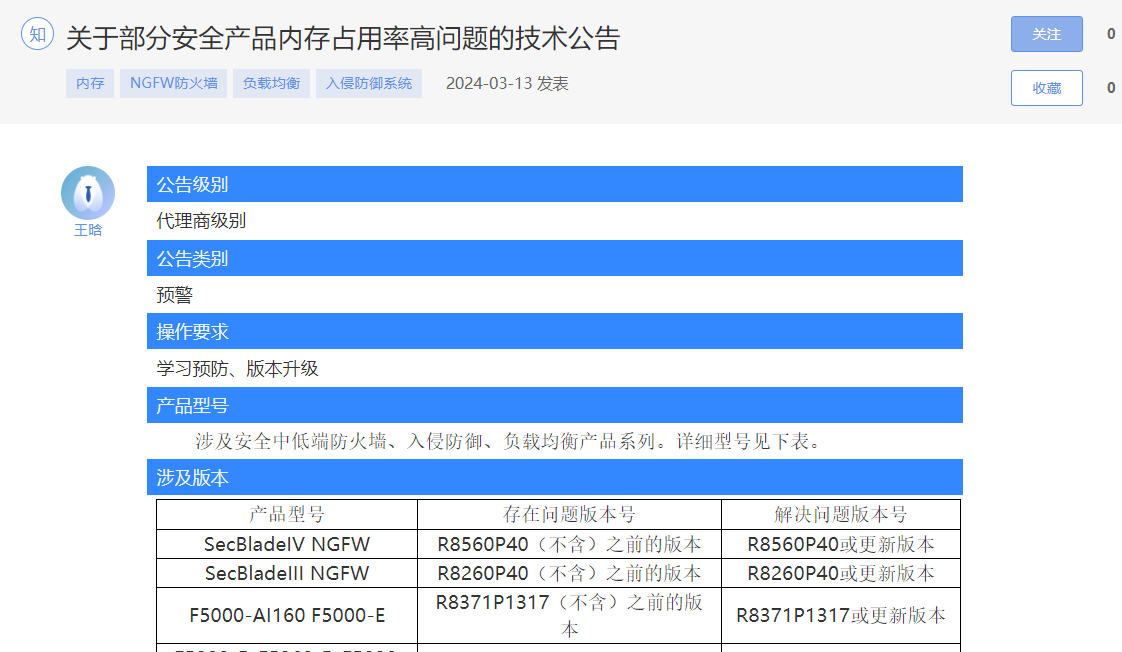Image resolution: width=1122 pixels, height=652 pixels.
Task: Click the 关注 follow button
Action: tap(1046, 34)
